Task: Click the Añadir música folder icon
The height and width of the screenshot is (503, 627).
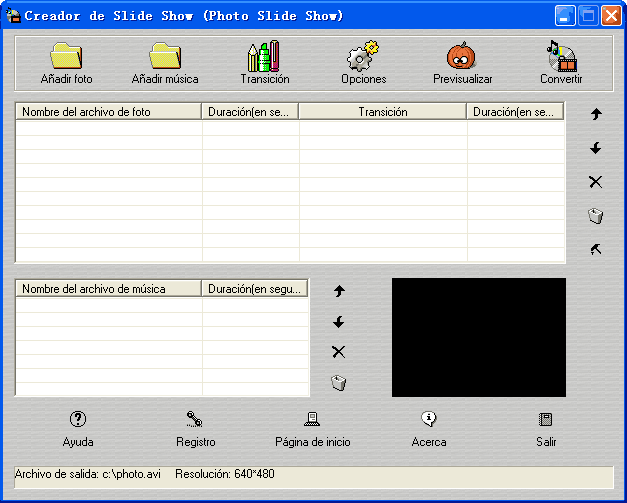Action: (165, 56)
